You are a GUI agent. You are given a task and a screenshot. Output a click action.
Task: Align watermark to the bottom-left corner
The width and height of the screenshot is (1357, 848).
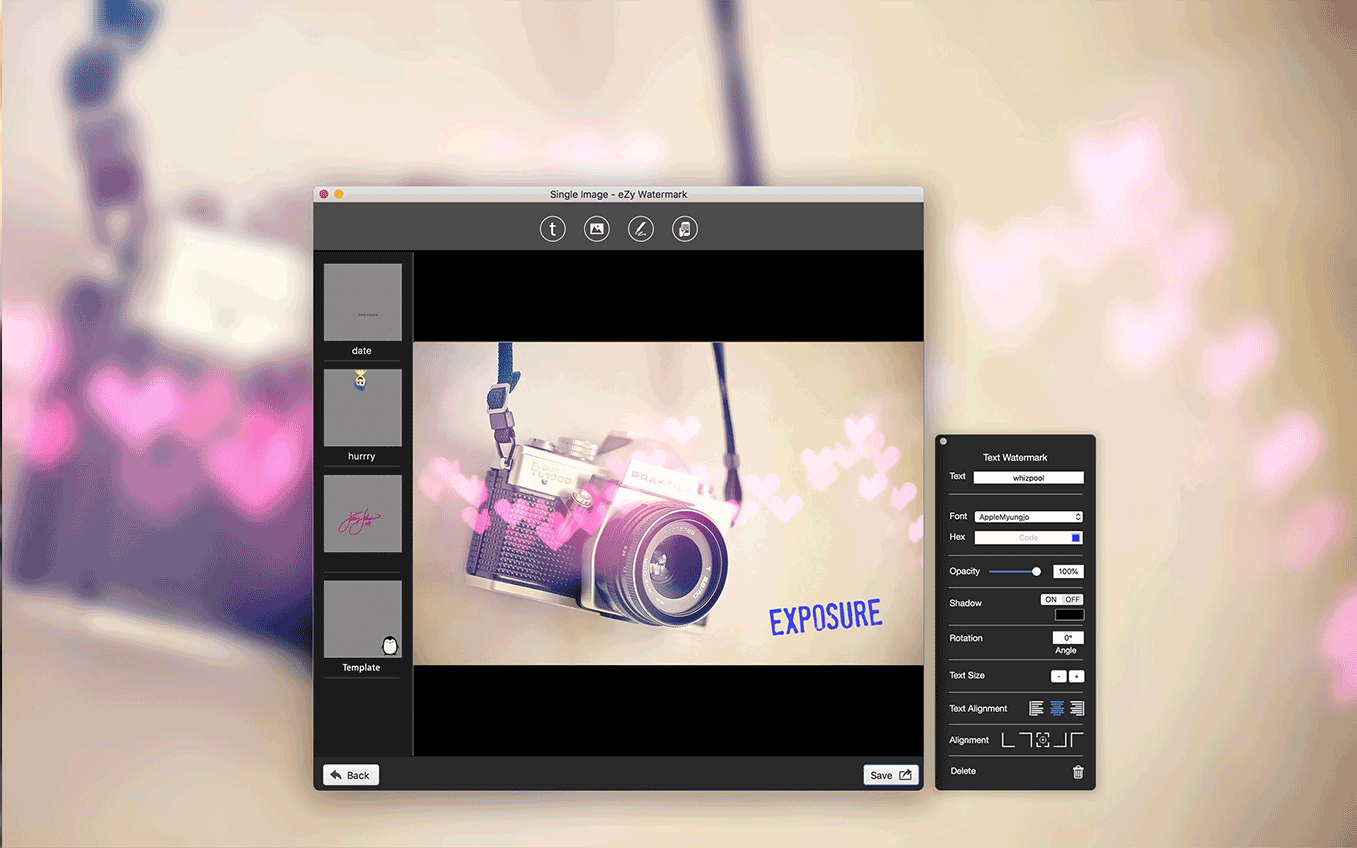[x=1008, y=740]
